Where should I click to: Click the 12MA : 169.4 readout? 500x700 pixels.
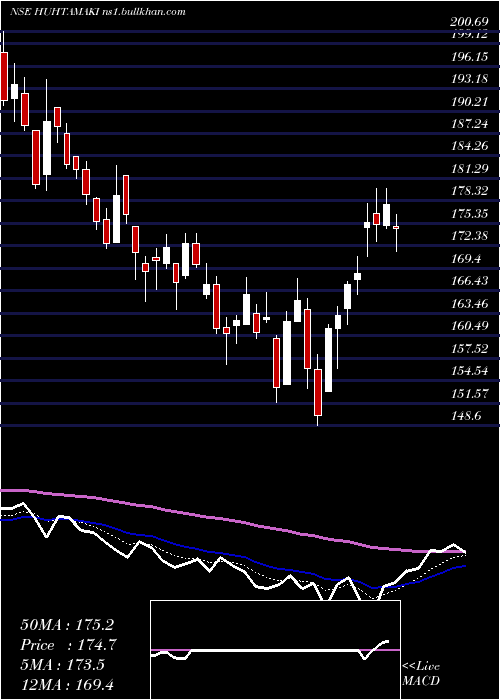pyautogui.click(x=69, y=685)
